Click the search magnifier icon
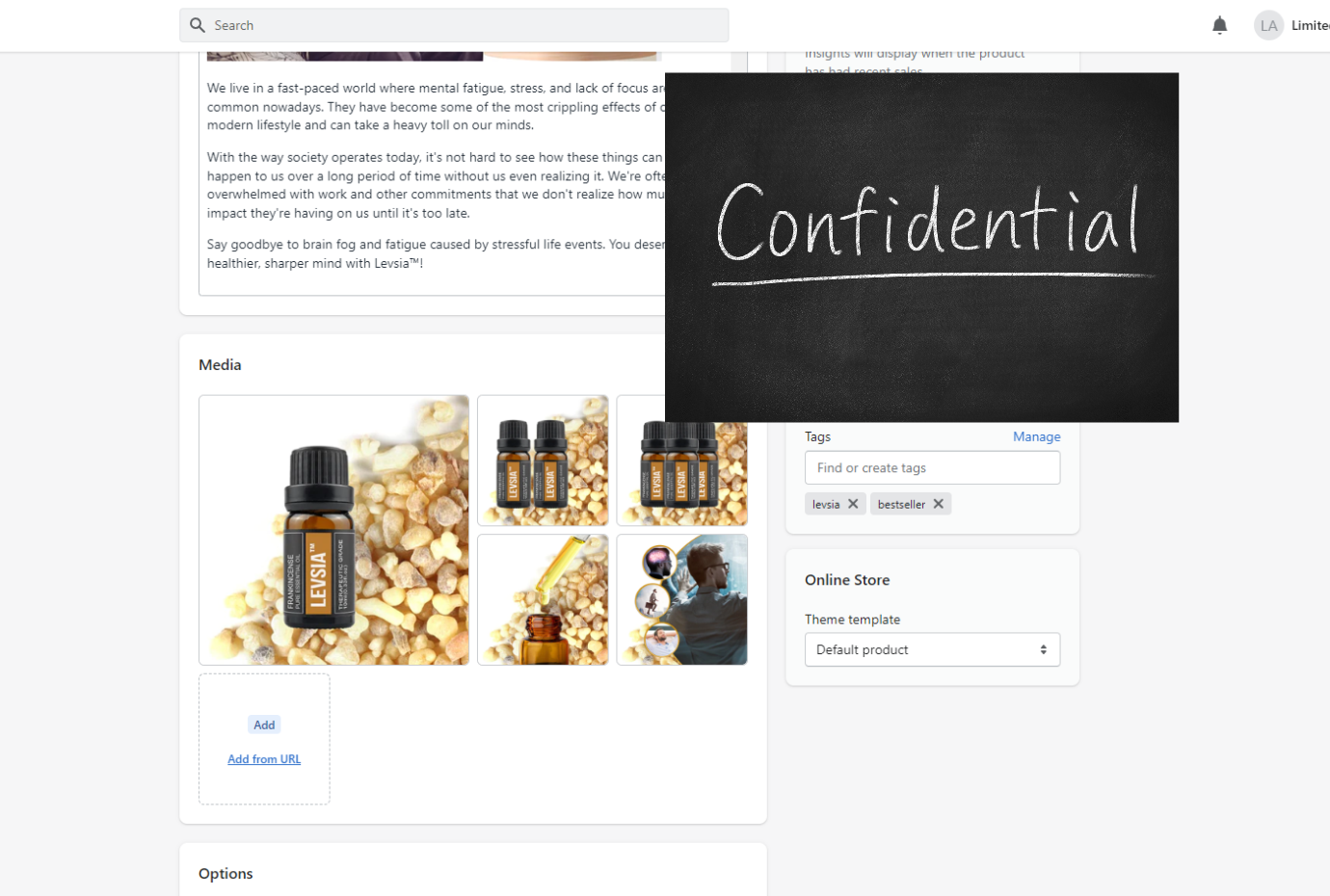1330x896 pixels. point(198,25)
